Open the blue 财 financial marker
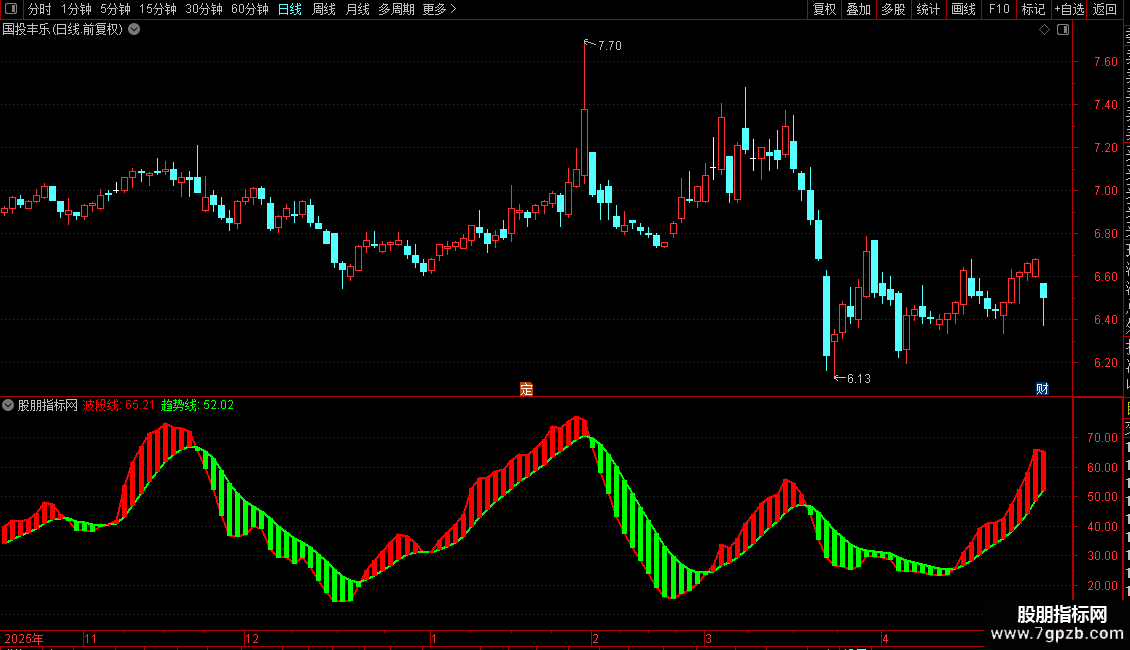The image size is (1130, 650). (x=1042, y=389)
